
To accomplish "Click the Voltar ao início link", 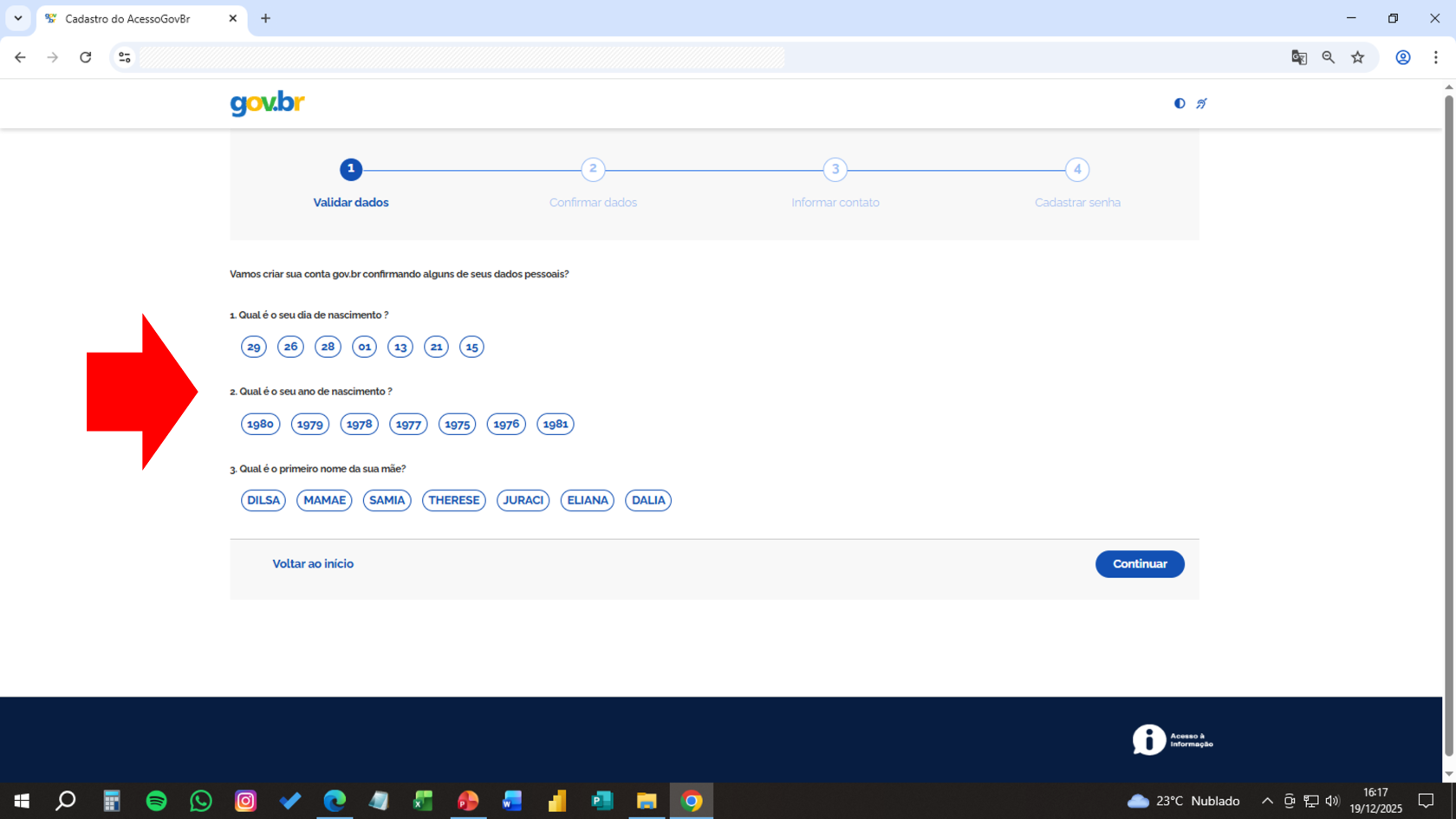I will 313,563.
